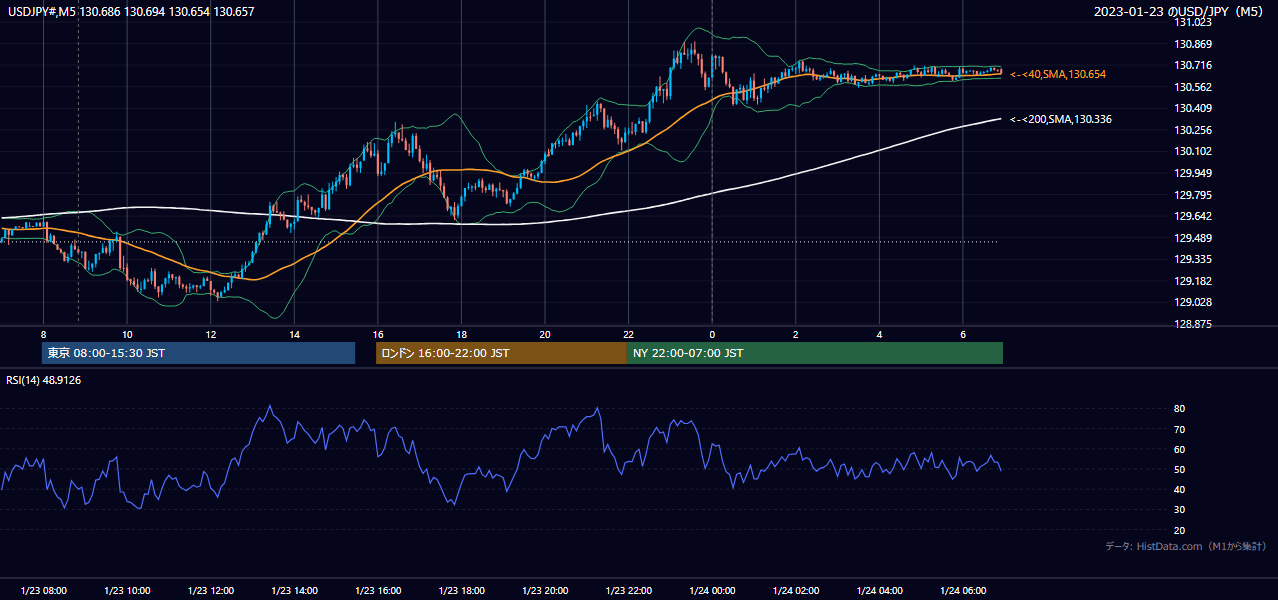The height and width of the screenshot is (600, 1278).
Task: Click price axis label 129.335
Action: coord(1193,259)
